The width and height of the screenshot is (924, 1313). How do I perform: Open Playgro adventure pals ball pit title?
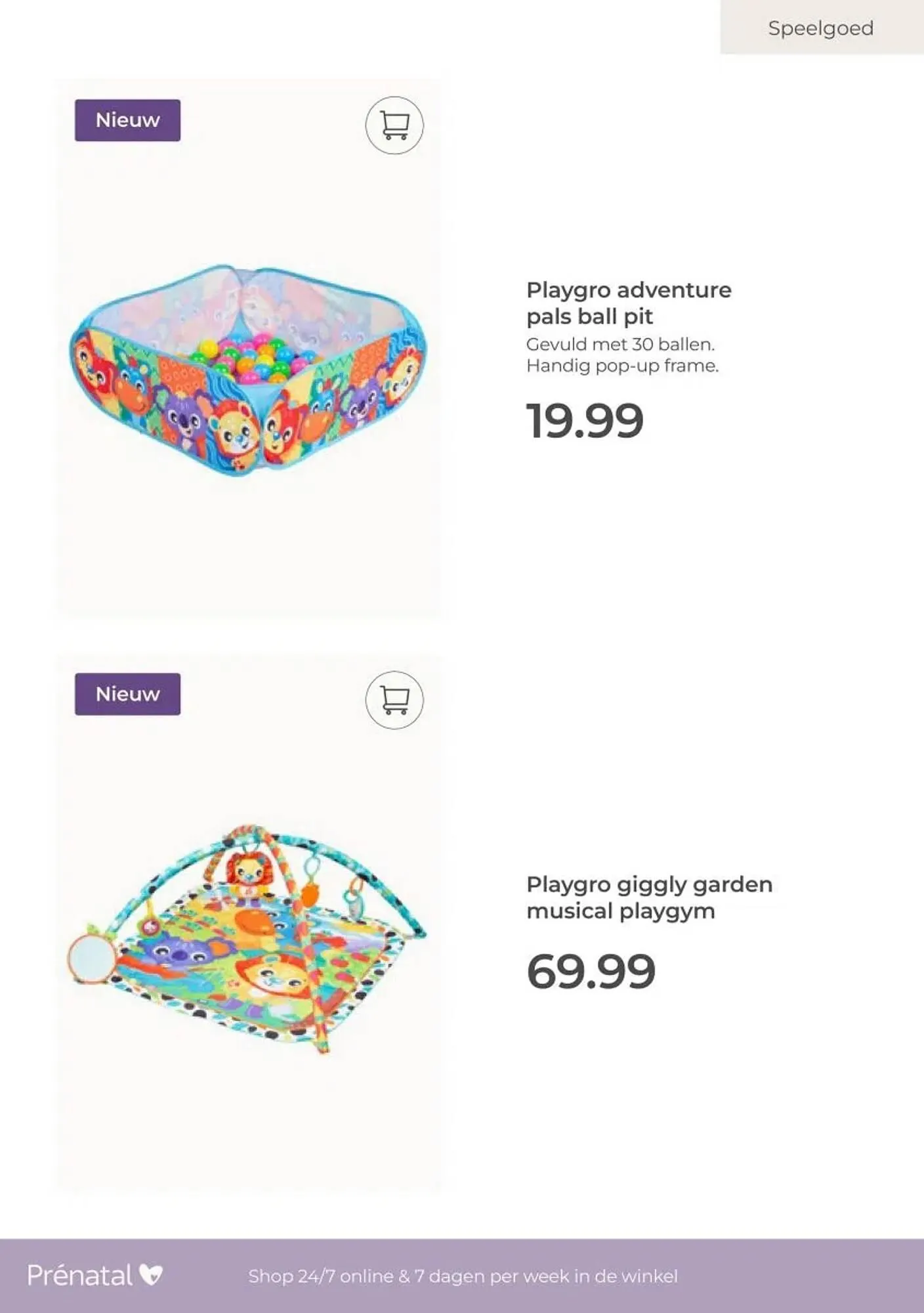click(x=628, y=303)
